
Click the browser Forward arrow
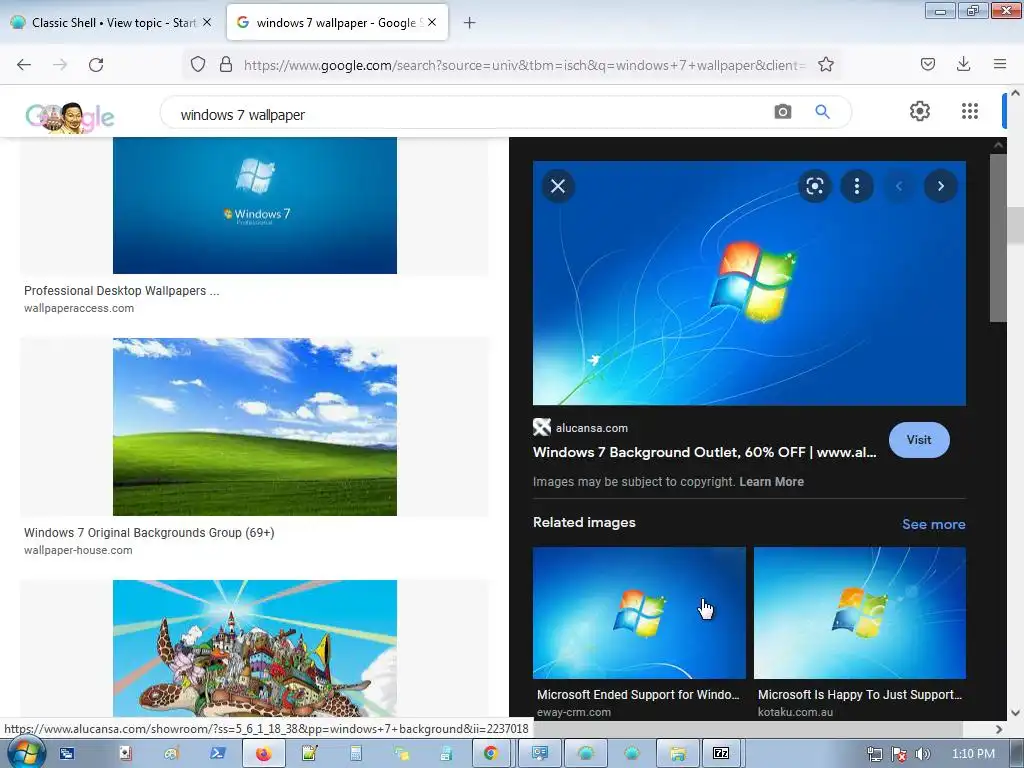60,65
